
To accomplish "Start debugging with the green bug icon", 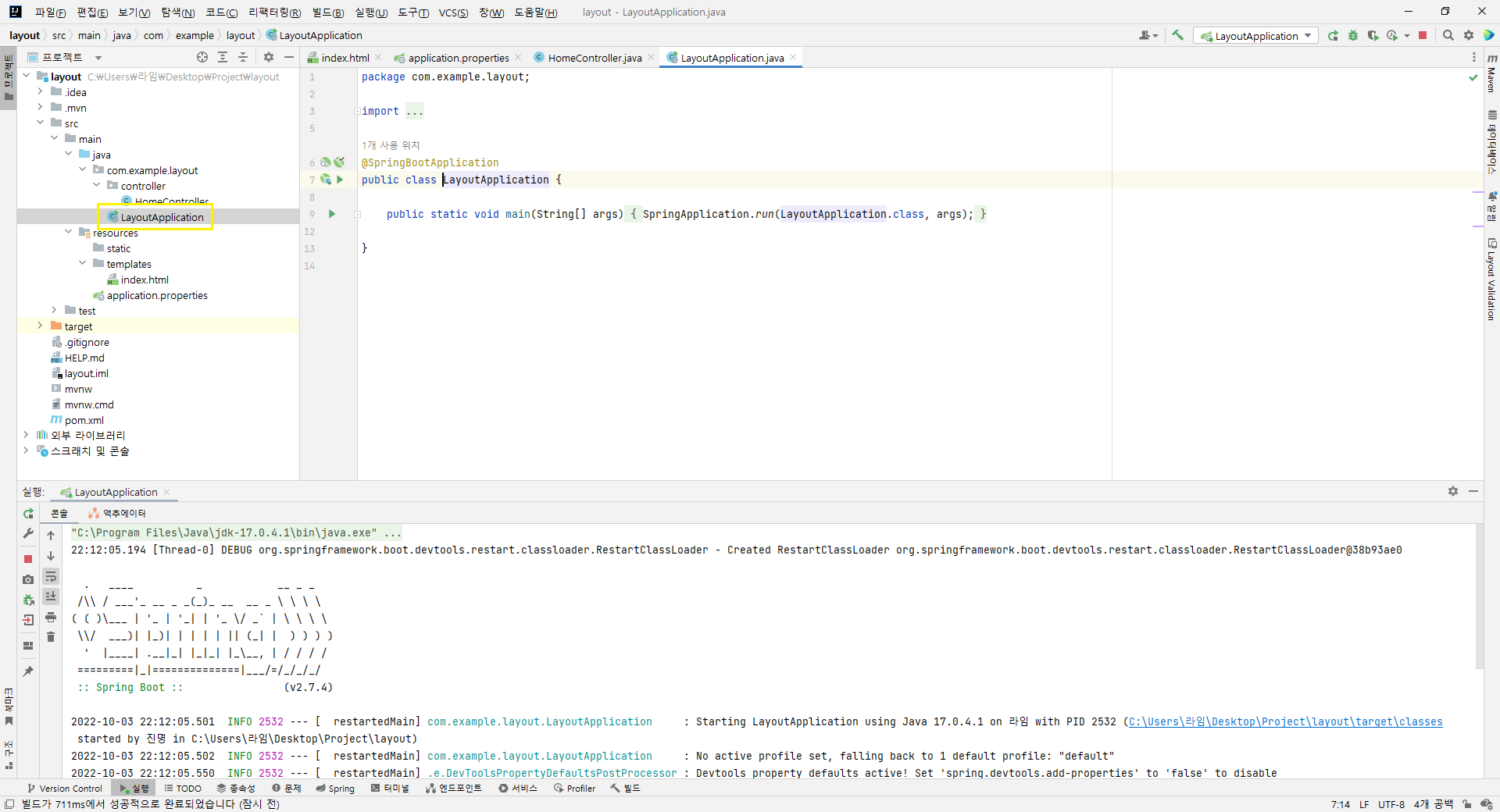I will 1353,35.
